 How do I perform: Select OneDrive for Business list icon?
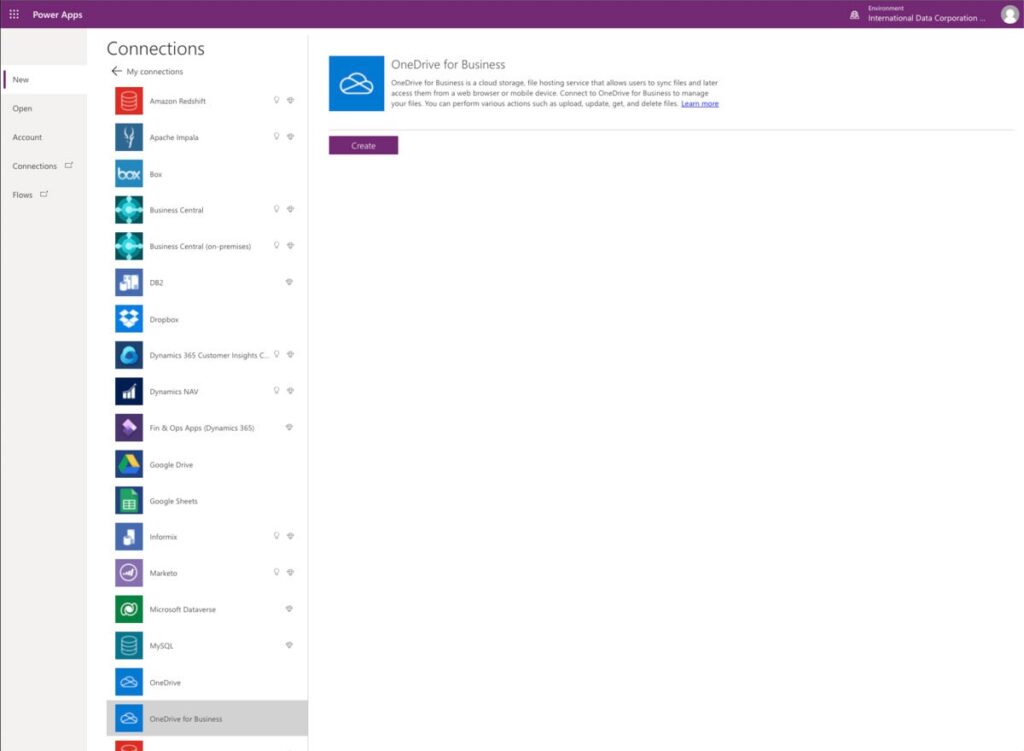click(x=129, y=718)
